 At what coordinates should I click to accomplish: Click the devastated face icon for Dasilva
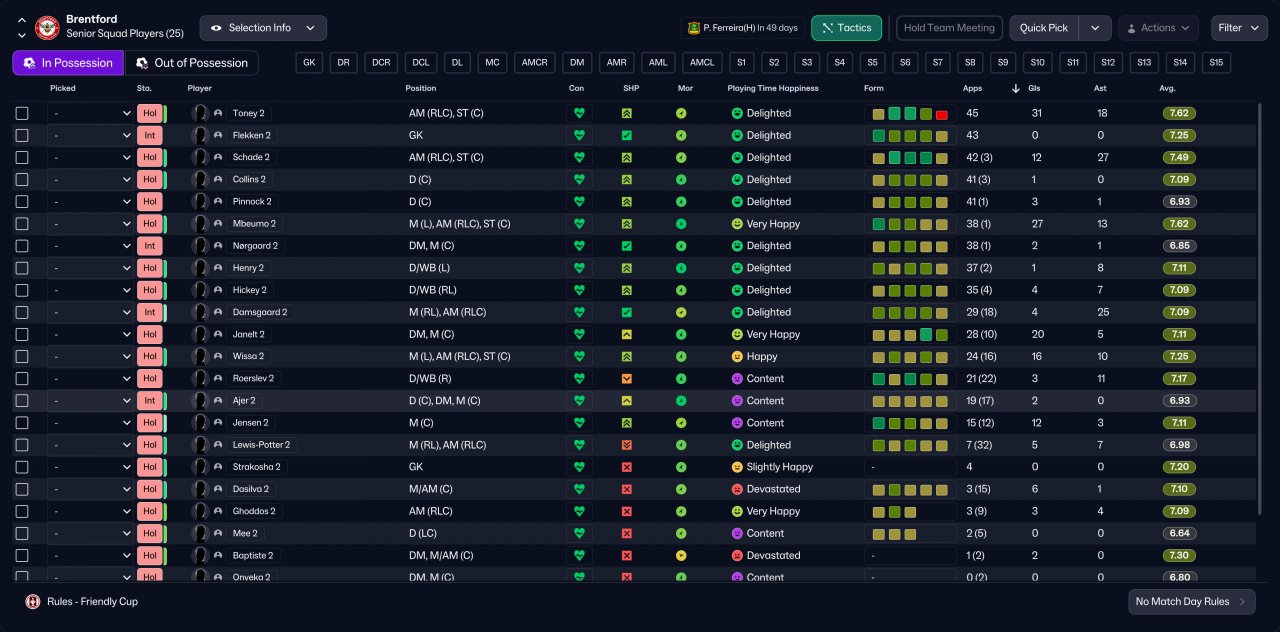click(737, 489)
